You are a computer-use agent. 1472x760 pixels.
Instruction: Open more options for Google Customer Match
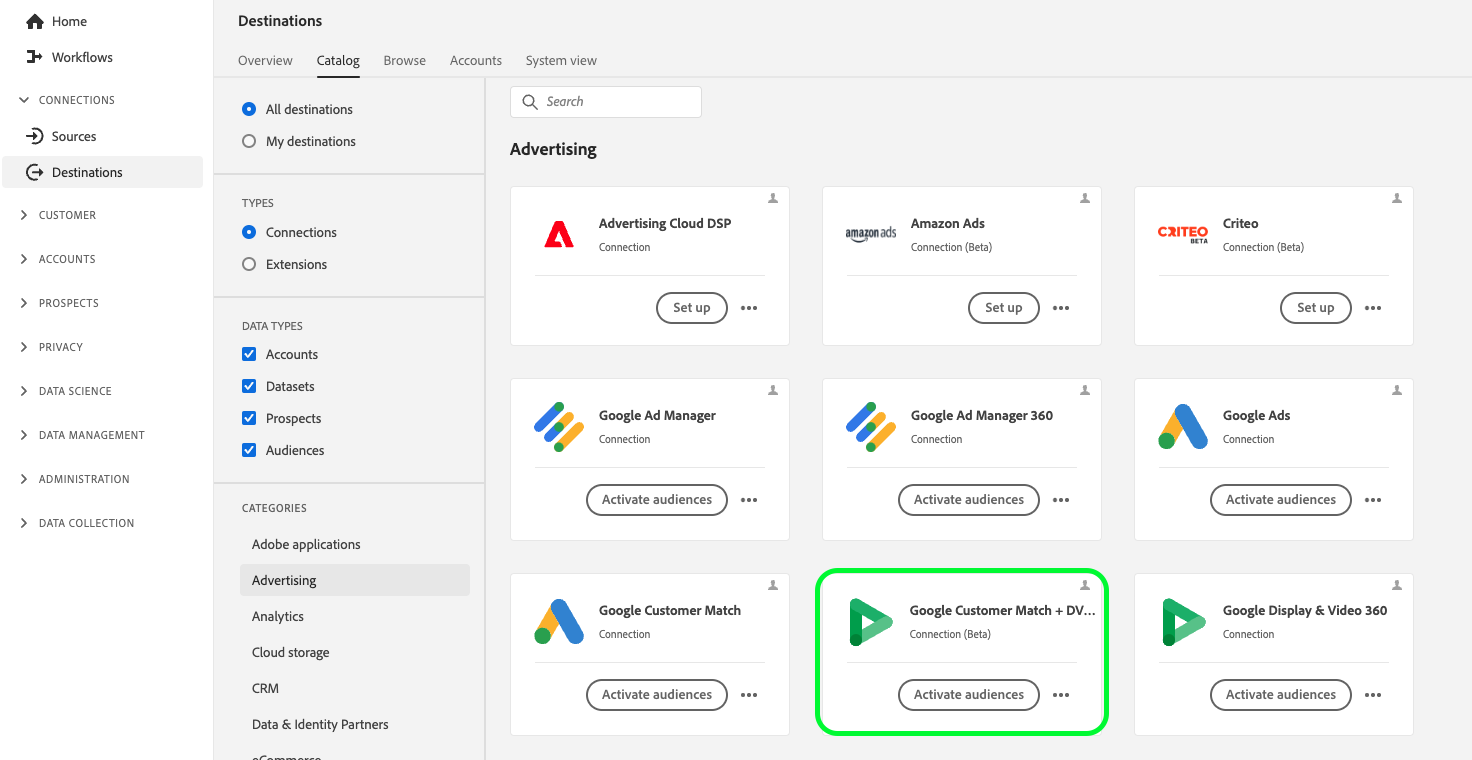(749, 695)
